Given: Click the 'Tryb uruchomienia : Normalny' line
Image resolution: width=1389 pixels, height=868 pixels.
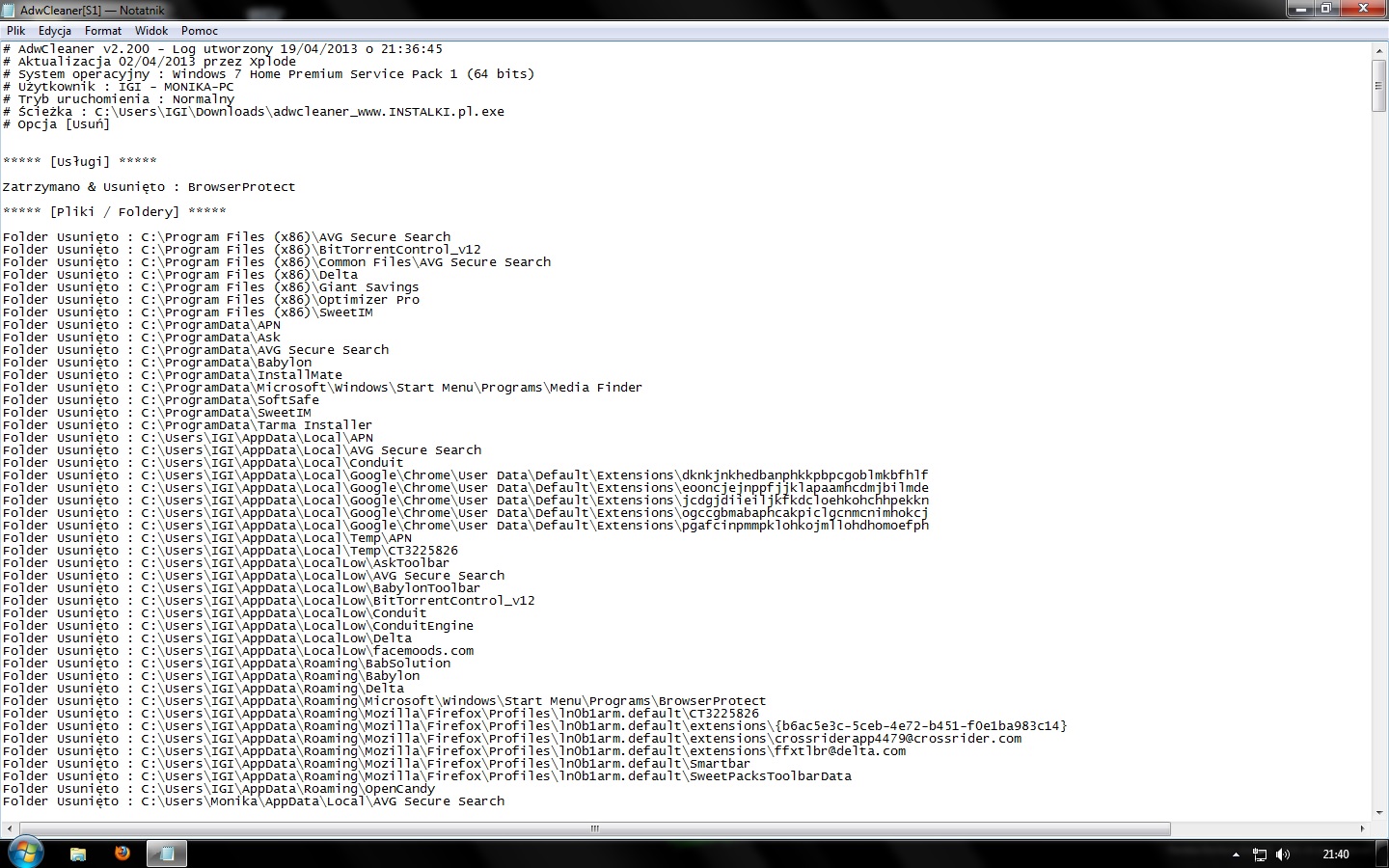Looking at the screenshot, I should (119, 99).
